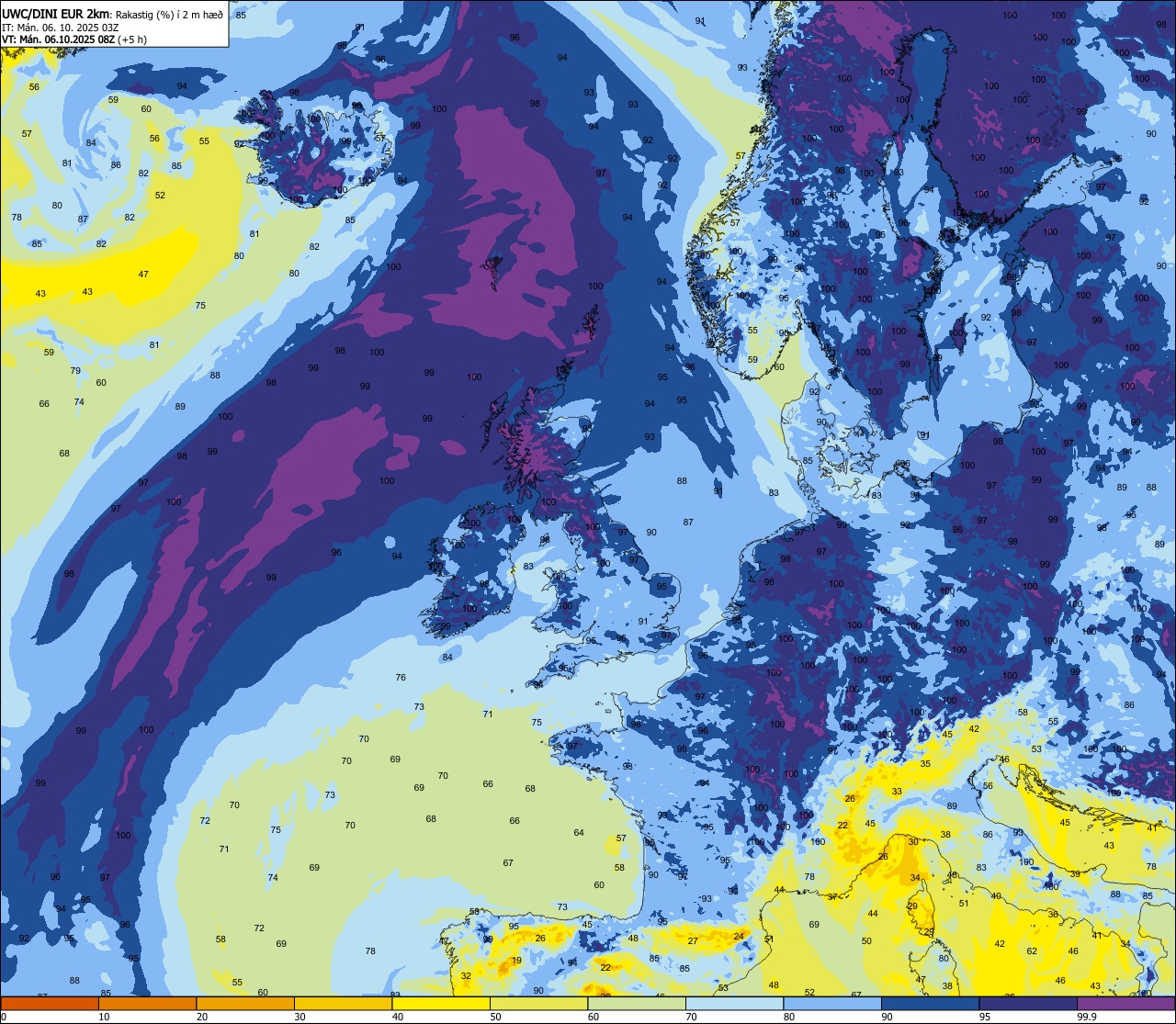Click the "UWC/DINI EUR 2km" title text
Screen dimensions: 1176x1024
pyautogui.click(x=56, y=13)
